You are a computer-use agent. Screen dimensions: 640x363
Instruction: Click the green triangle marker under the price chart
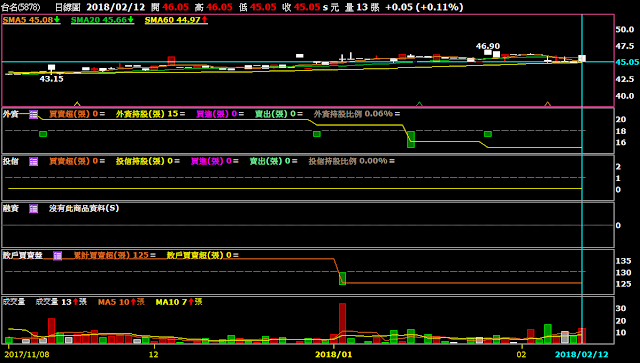(419, 104)
